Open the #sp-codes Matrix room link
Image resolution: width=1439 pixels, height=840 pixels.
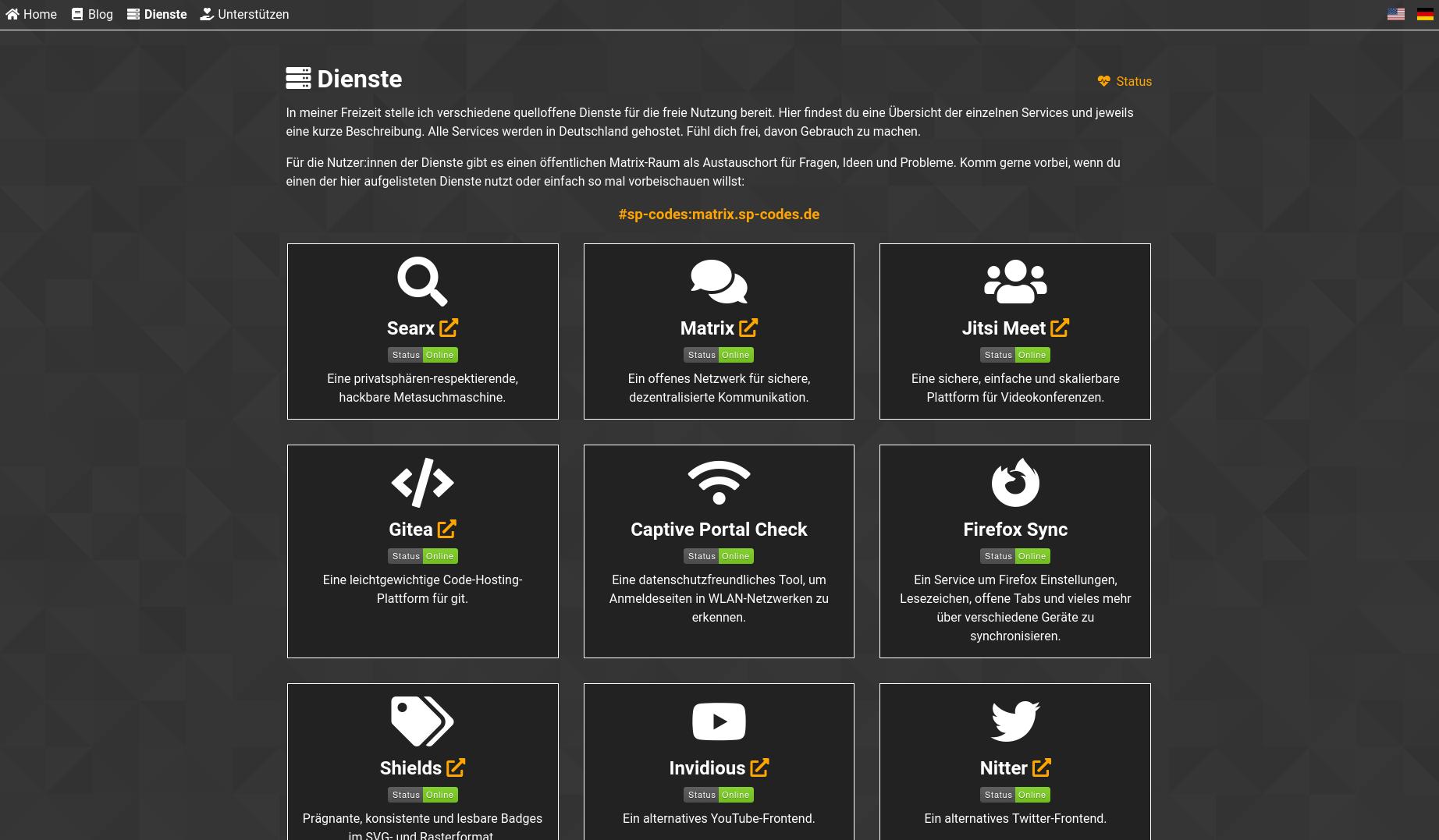(x=719, y=214)
